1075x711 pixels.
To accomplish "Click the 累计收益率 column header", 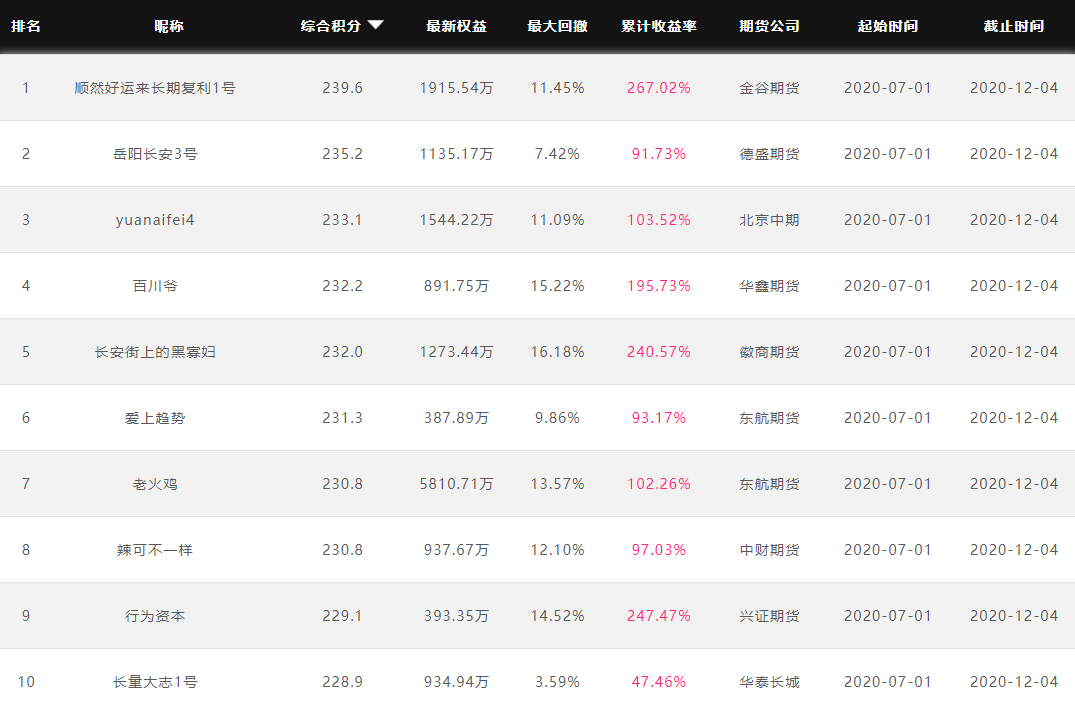I will 659,26.
